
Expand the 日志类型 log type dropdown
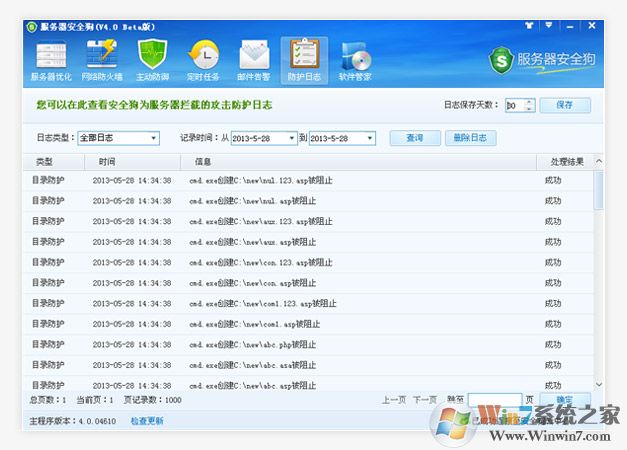click(x=153, y=138)
